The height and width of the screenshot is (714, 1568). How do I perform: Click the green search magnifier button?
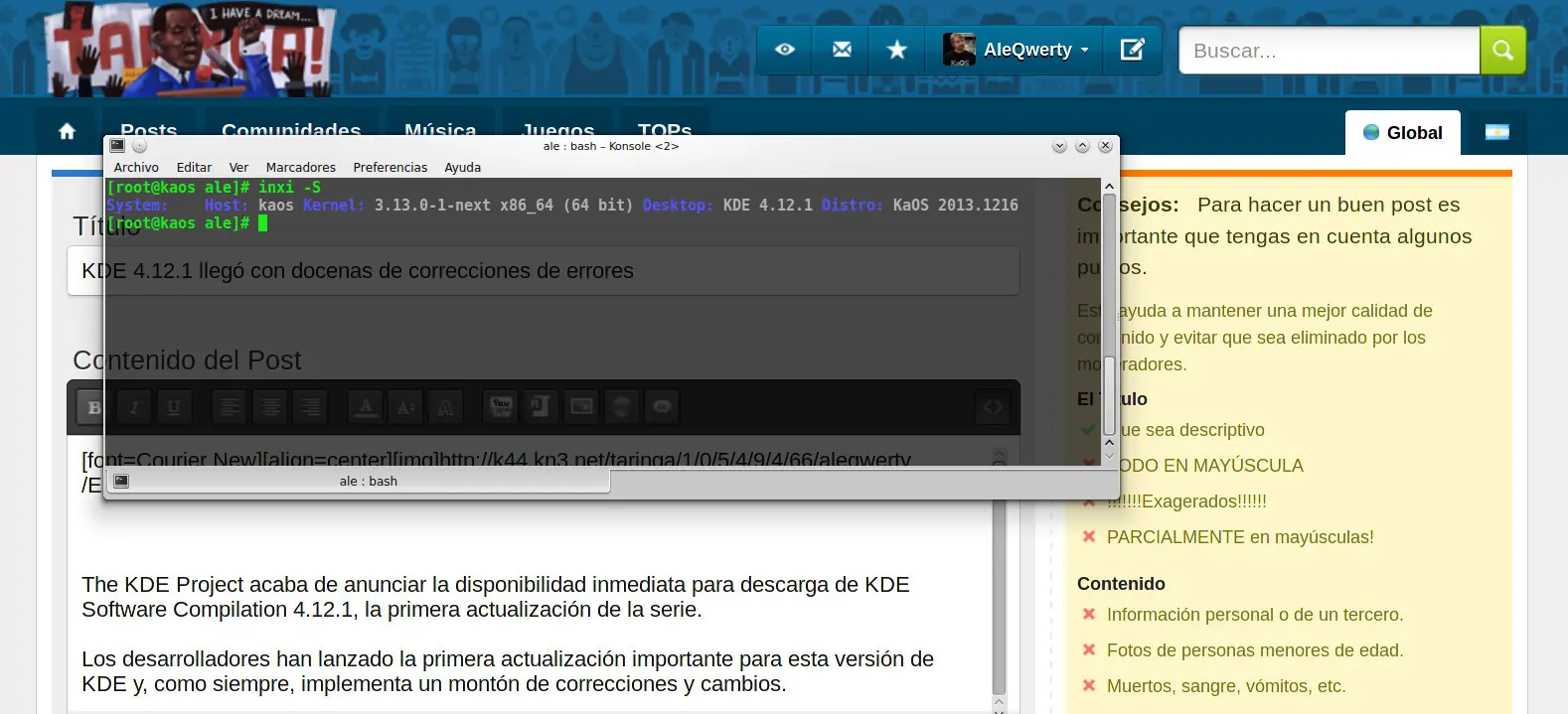click(1502, 50)
